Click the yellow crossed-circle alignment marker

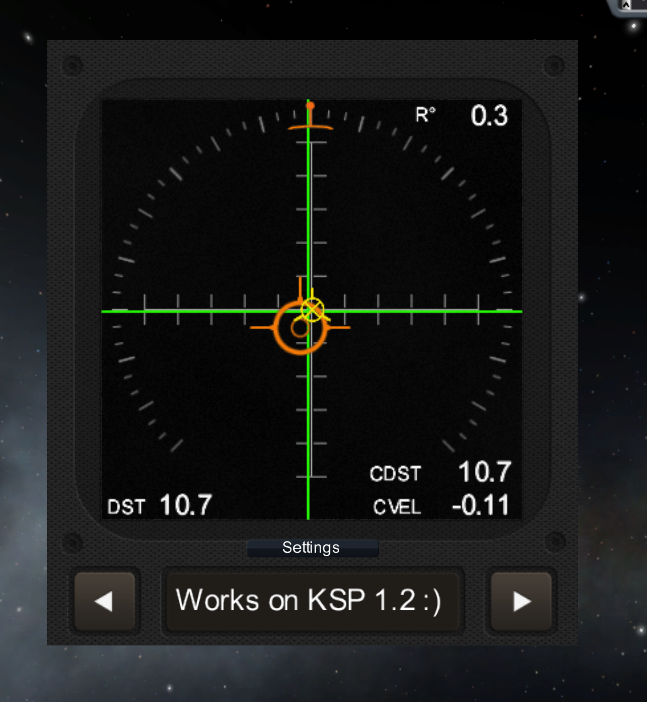click(x=313, y=309)
